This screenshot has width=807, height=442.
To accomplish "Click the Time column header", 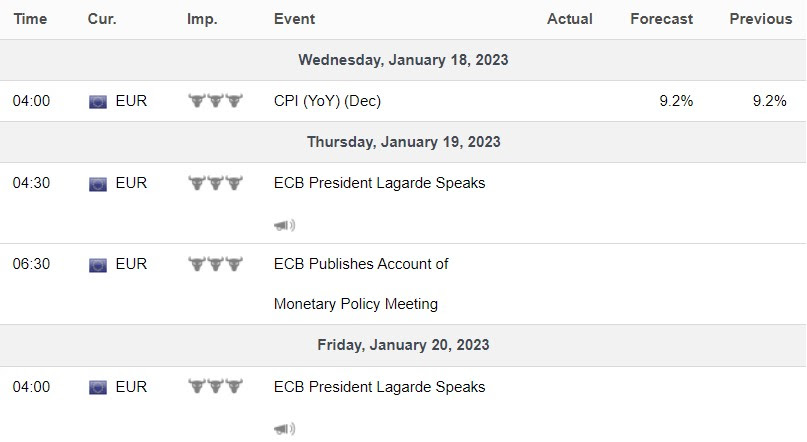I will [x=30, y=19].
